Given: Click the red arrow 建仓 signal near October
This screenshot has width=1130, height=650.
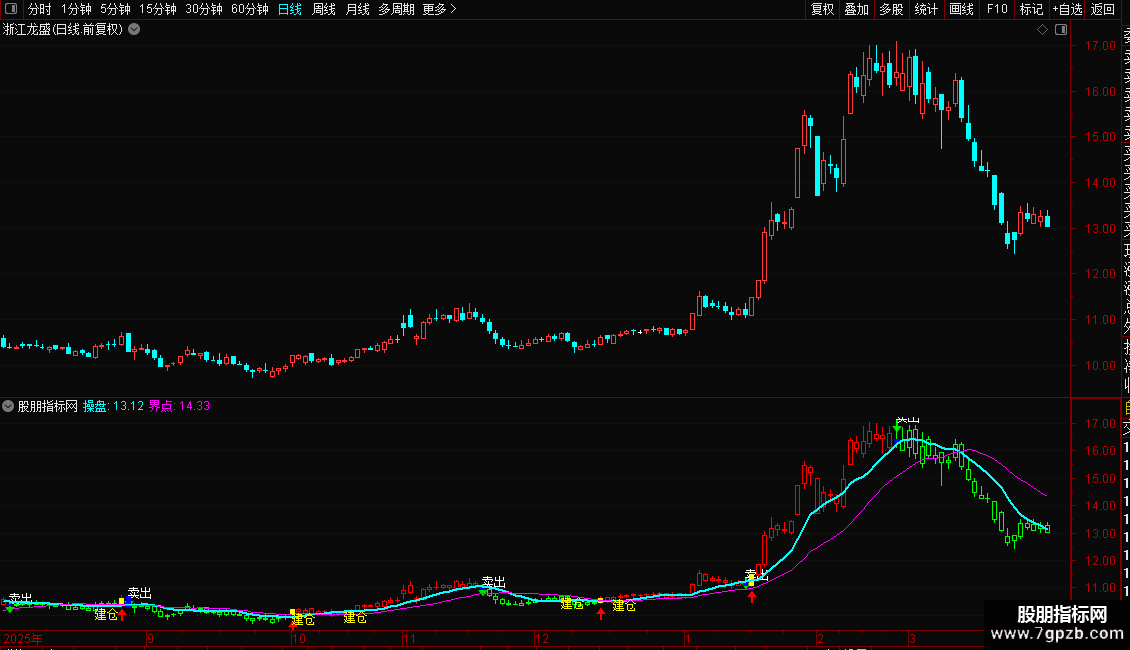Looking at the screenshot, I should click(293, 623).
